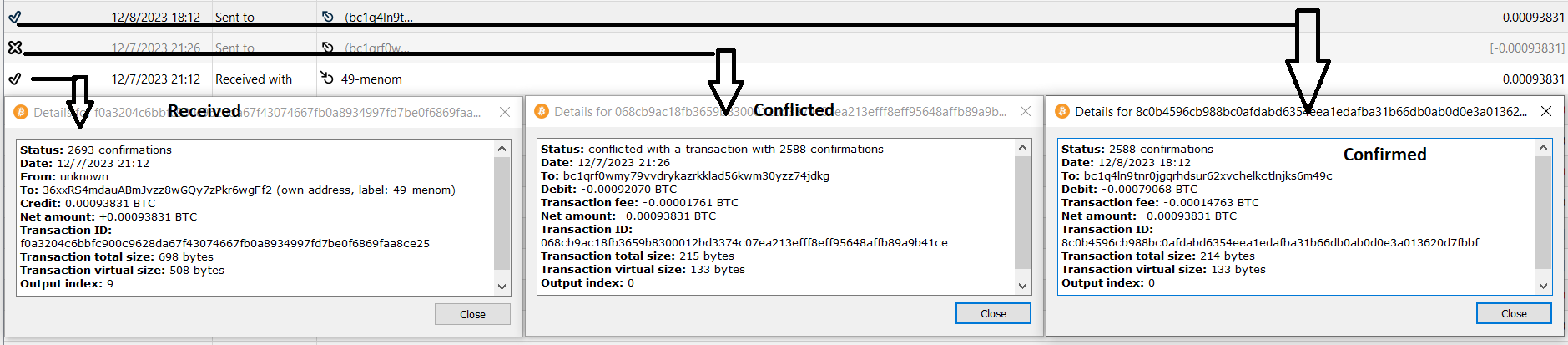
Task: Click the sent arrow icon beside bc1qrf0w
Action: click(x=328, y=48)
